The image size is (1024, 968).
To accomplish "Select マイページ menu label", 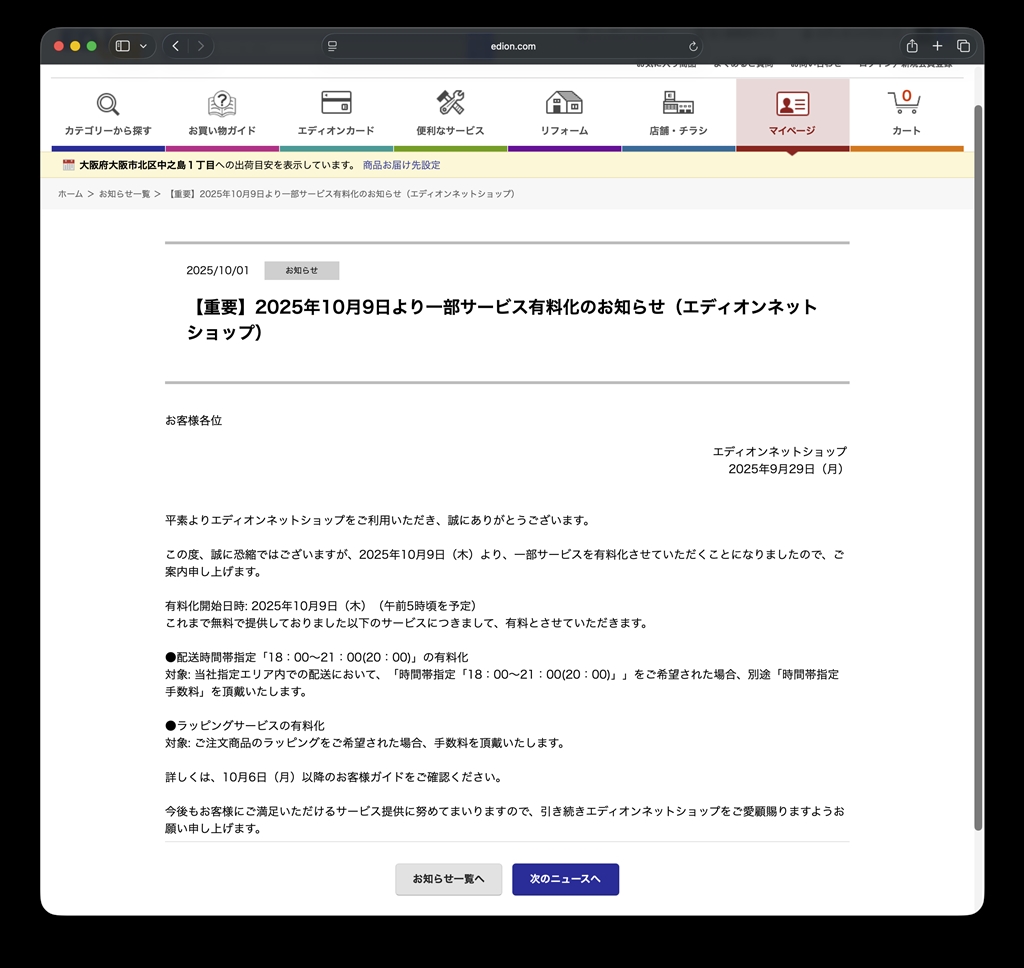I will (792, 131).
